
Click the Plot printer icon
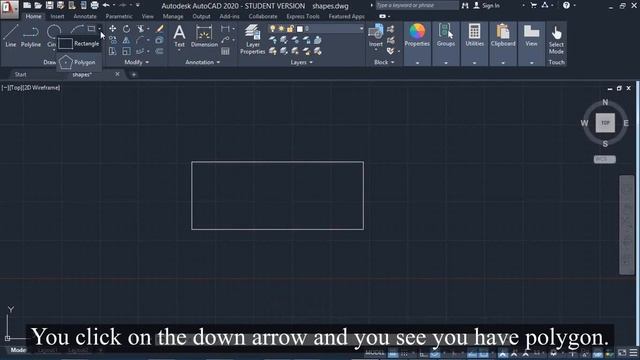pos(94,5)
